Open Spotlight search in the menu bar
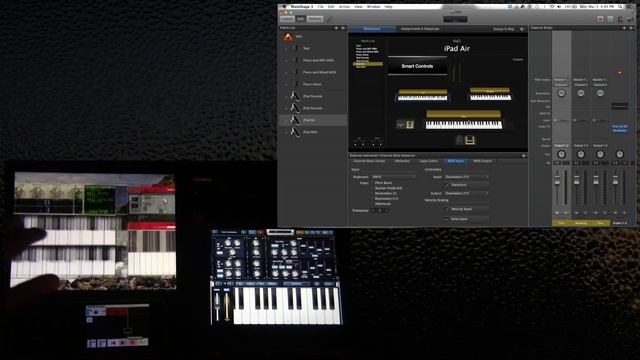This screenshot has width=640, height=360. (x=620, y=7)
